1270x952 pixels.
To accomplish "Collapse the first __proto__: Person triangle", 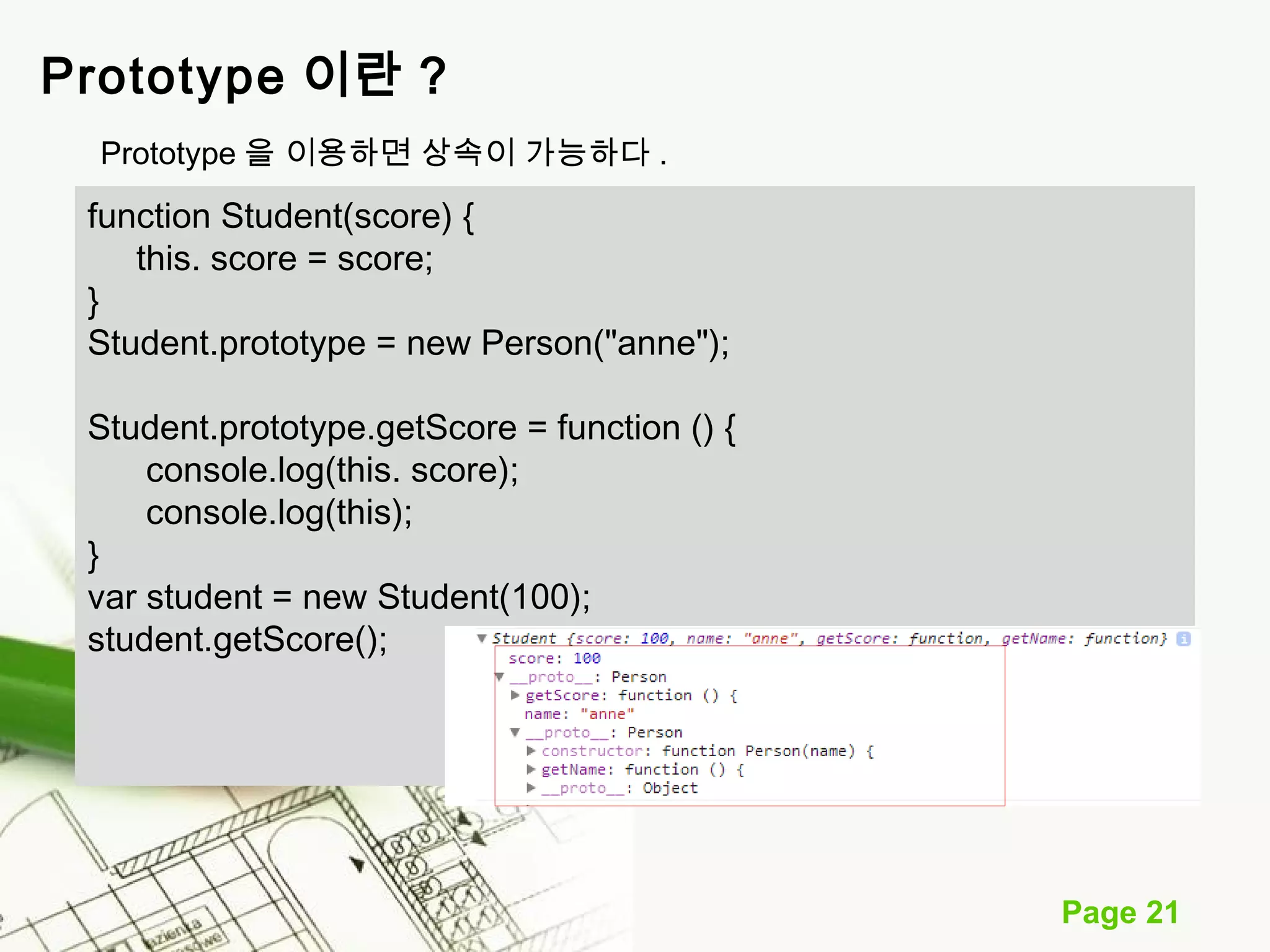I will pos(499,676).
